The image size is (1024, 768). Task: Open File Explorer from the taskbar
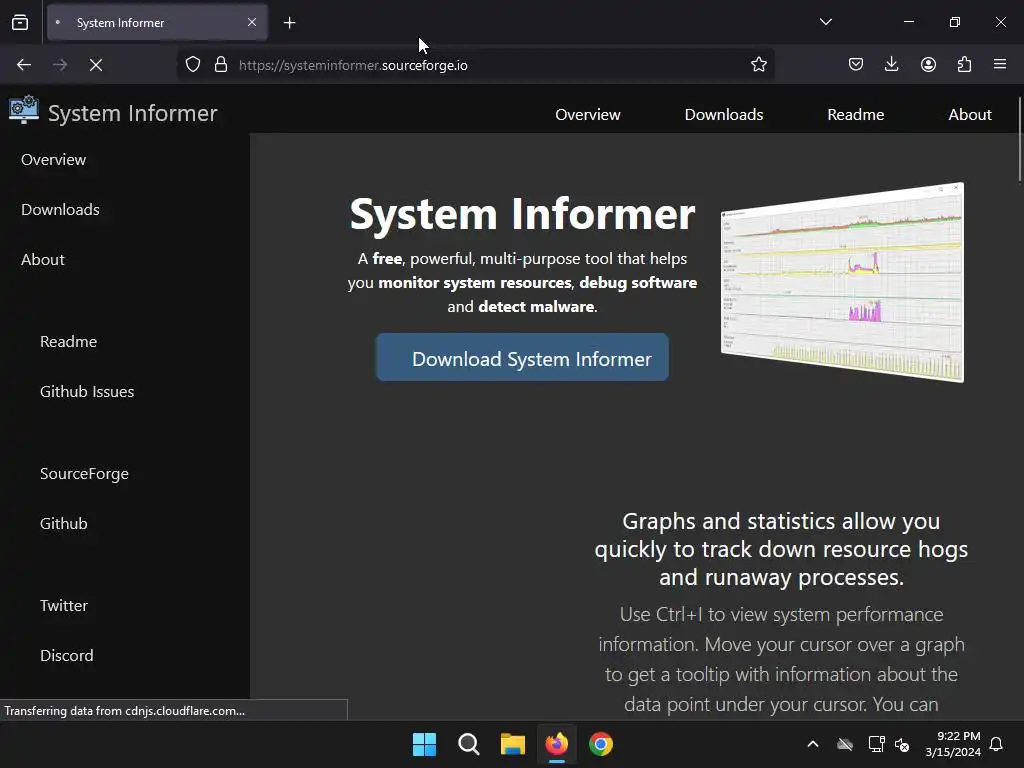pyautogui.click(x=513, y=744)
